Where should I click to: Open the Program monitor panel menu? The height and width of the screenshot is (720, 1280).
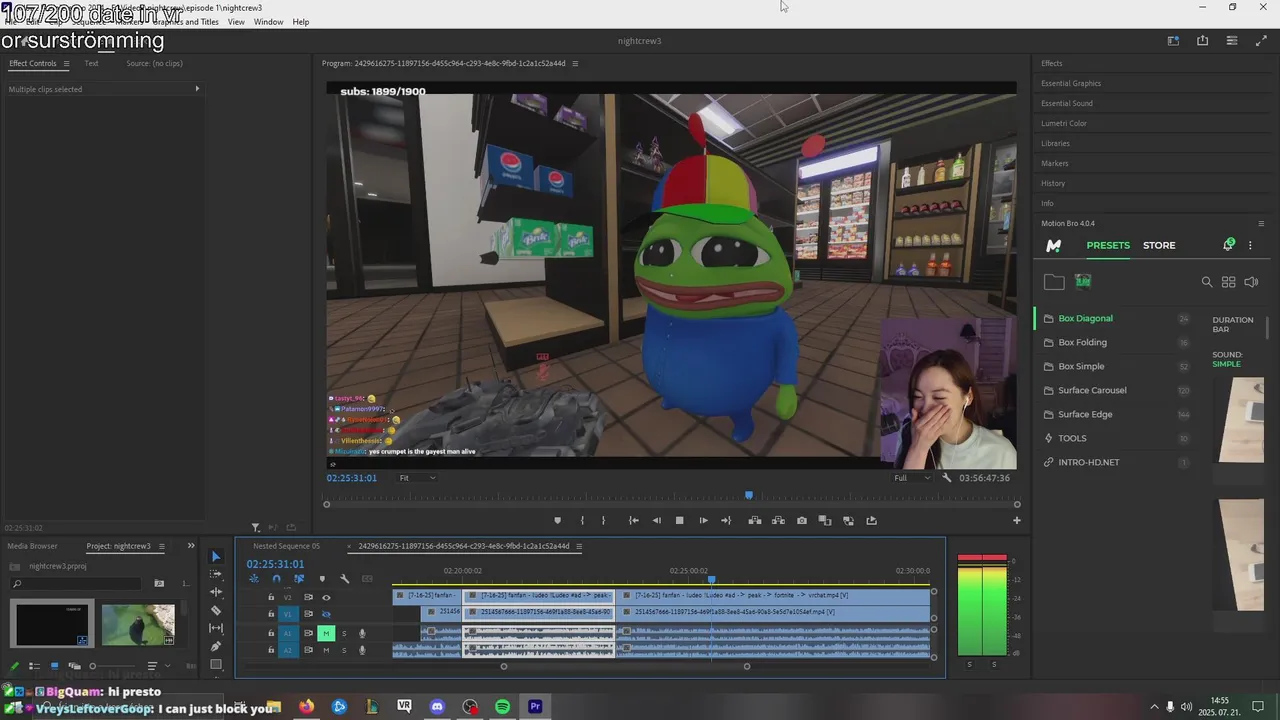tap(575, 63)
